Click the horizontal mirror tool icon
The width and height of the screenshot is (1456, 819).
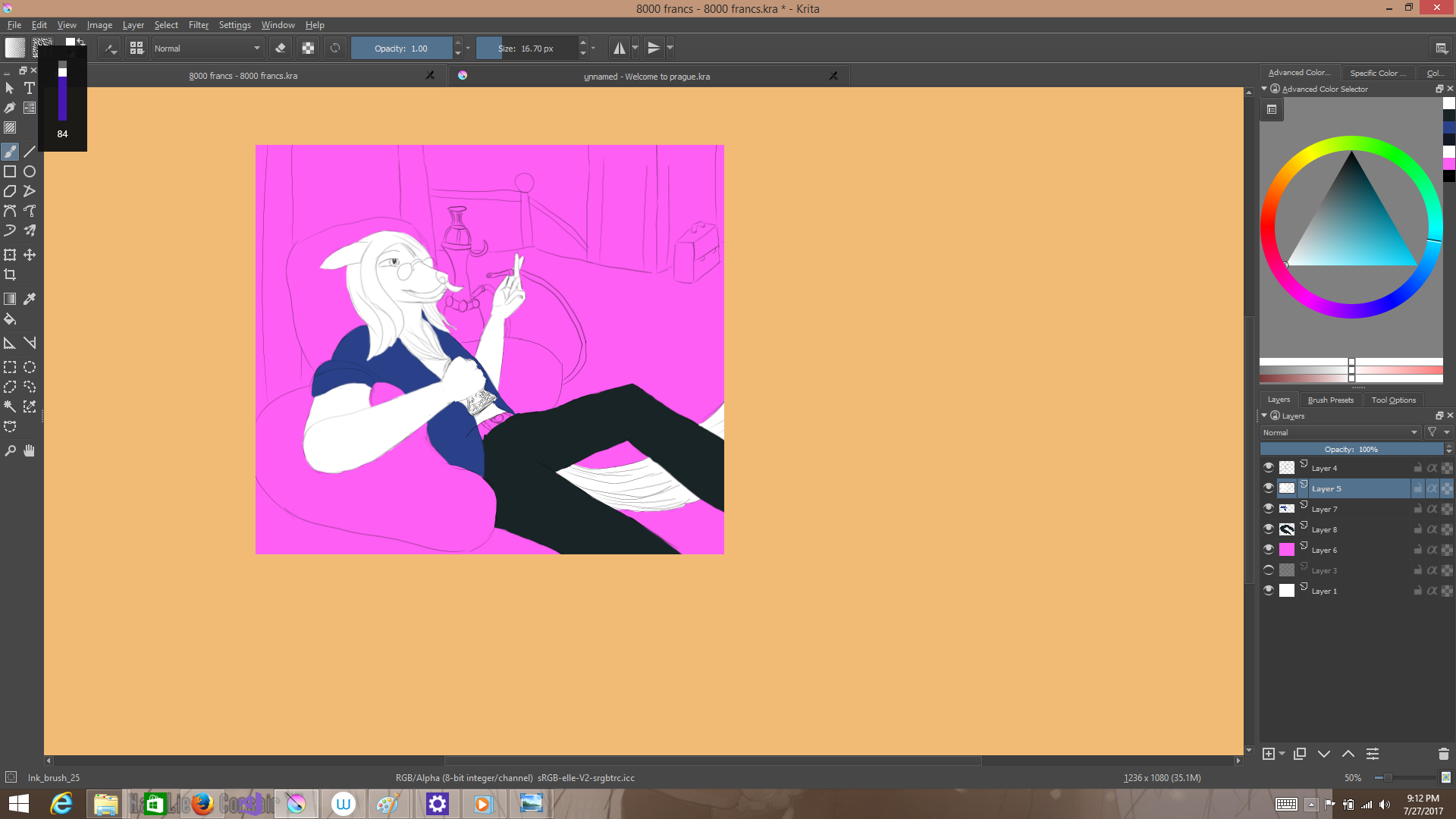click(x=620, y=49)
